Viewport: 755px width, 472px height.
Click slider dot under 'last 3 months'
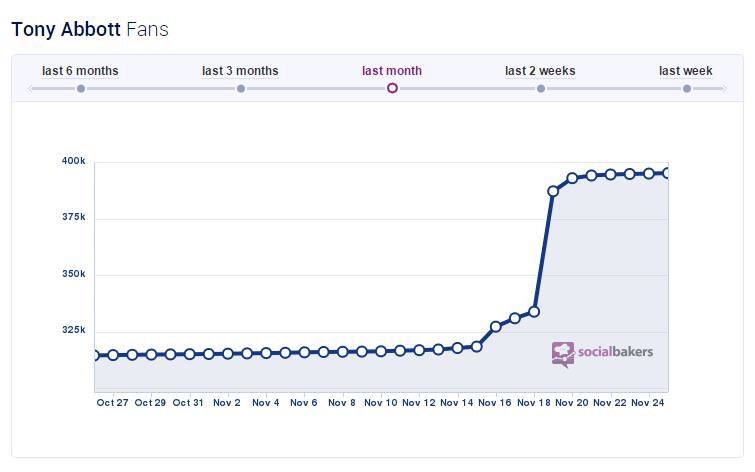point(241,89)
